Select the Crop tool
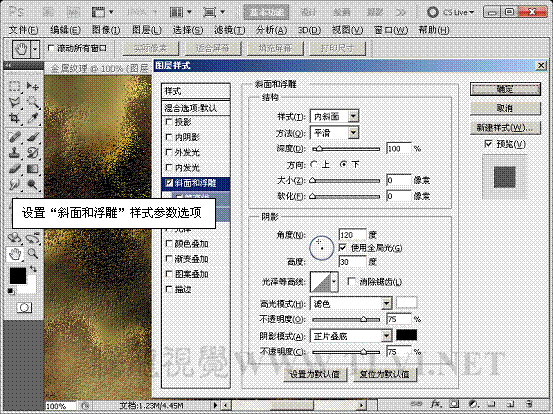Screen dimensions: 553x414 [x=14, y=118]
